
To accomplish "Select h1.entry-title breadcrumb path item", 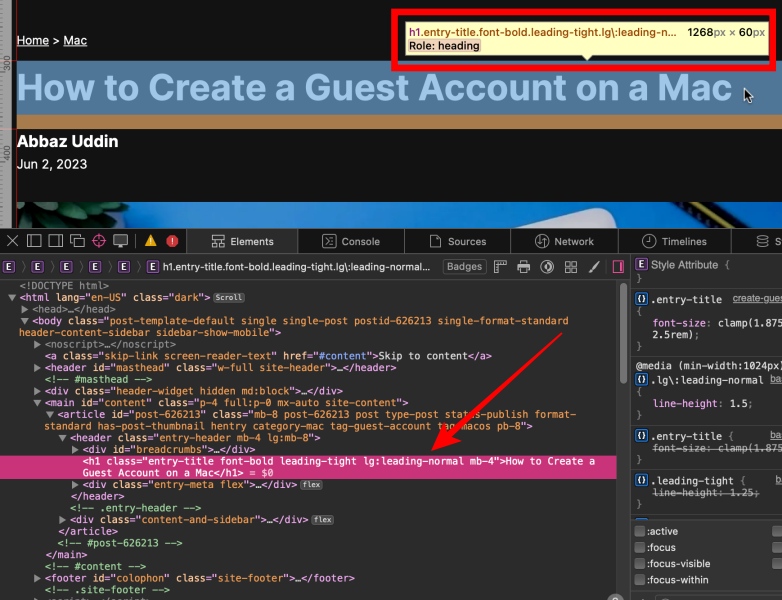I will click(x=288, y=267).
